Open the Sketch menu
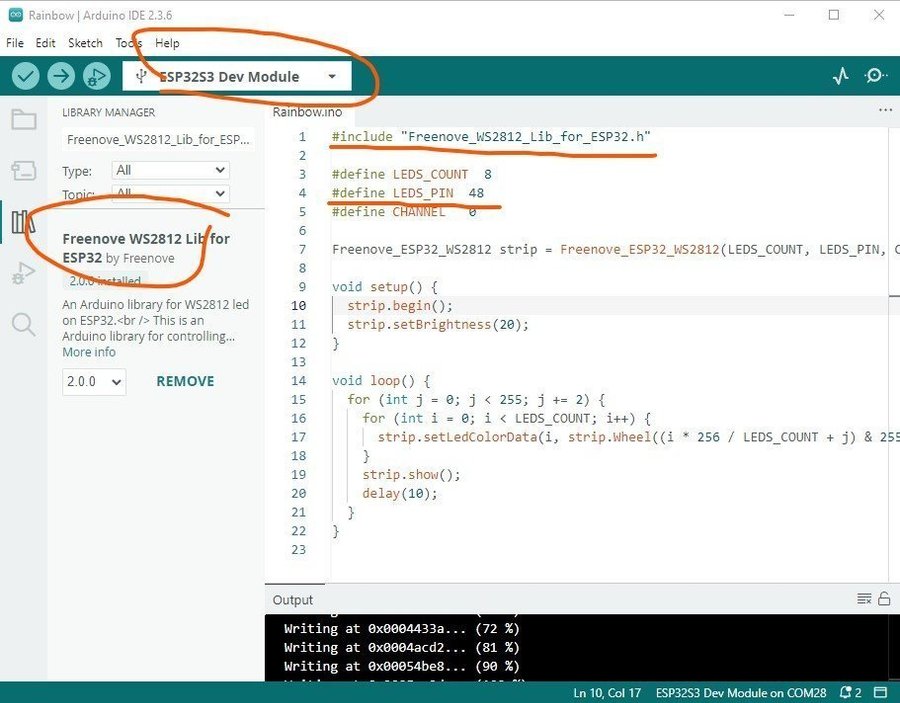900x703 pixels. point(85,43)
